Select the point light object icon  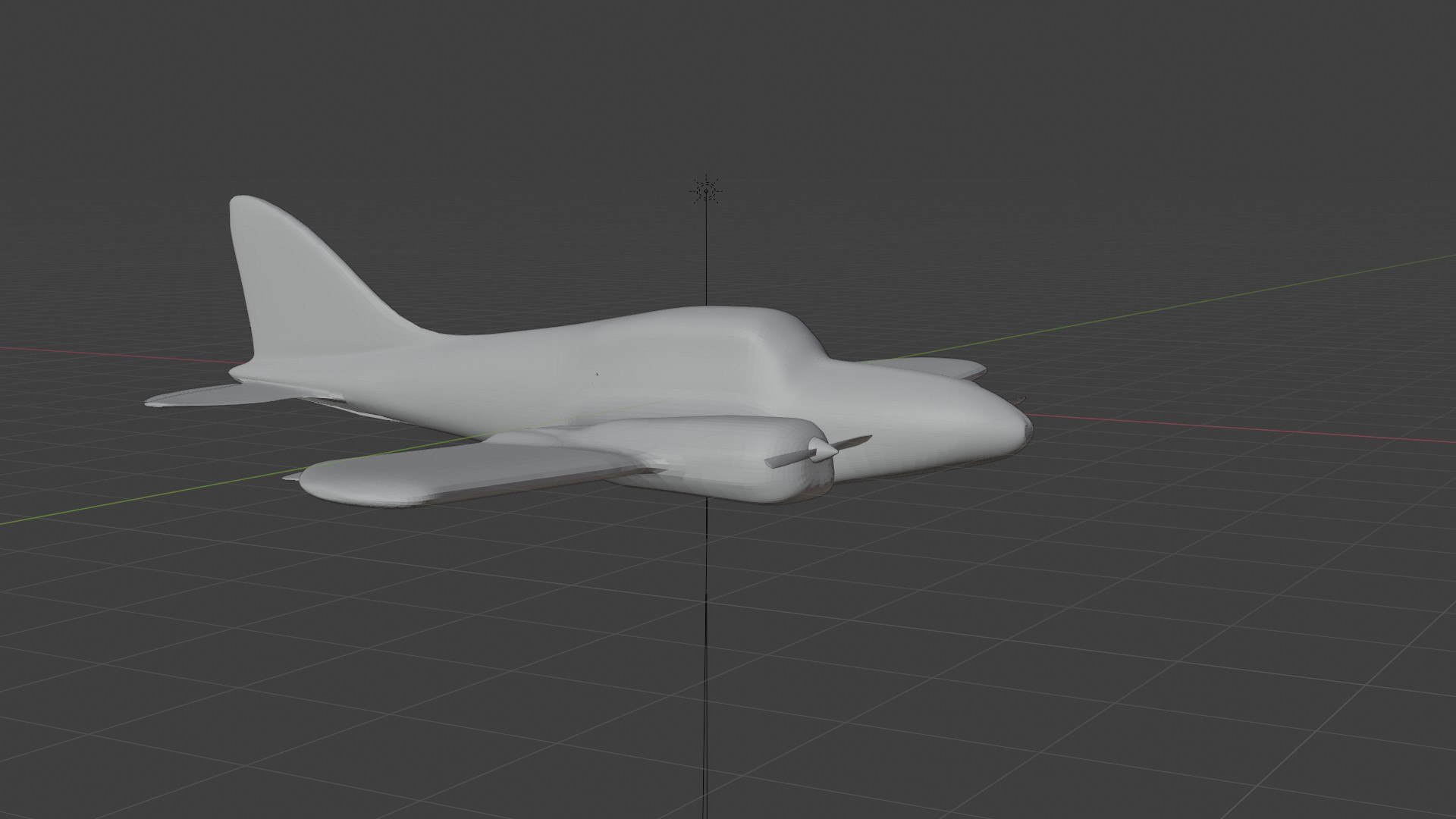pos(706,190)
